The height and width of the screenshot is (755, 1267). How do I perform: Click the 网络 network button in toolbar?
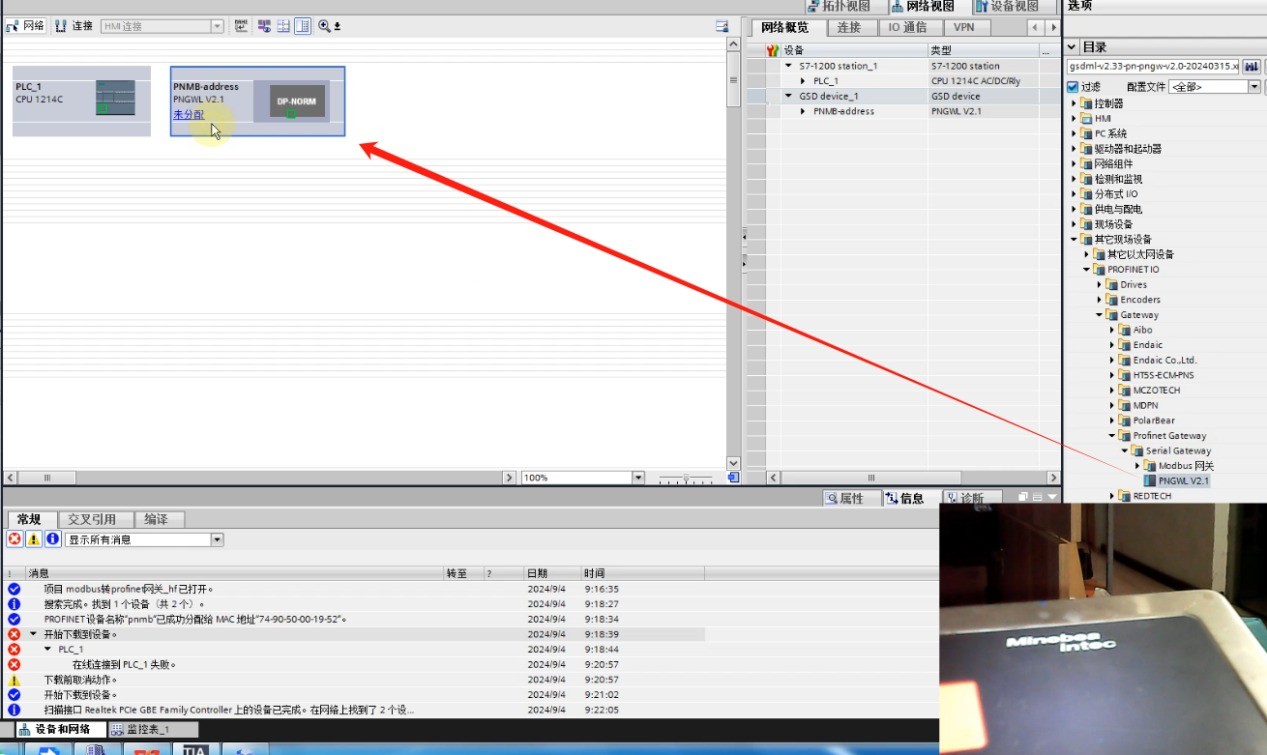pyautogui.click(x=26, y=26)
